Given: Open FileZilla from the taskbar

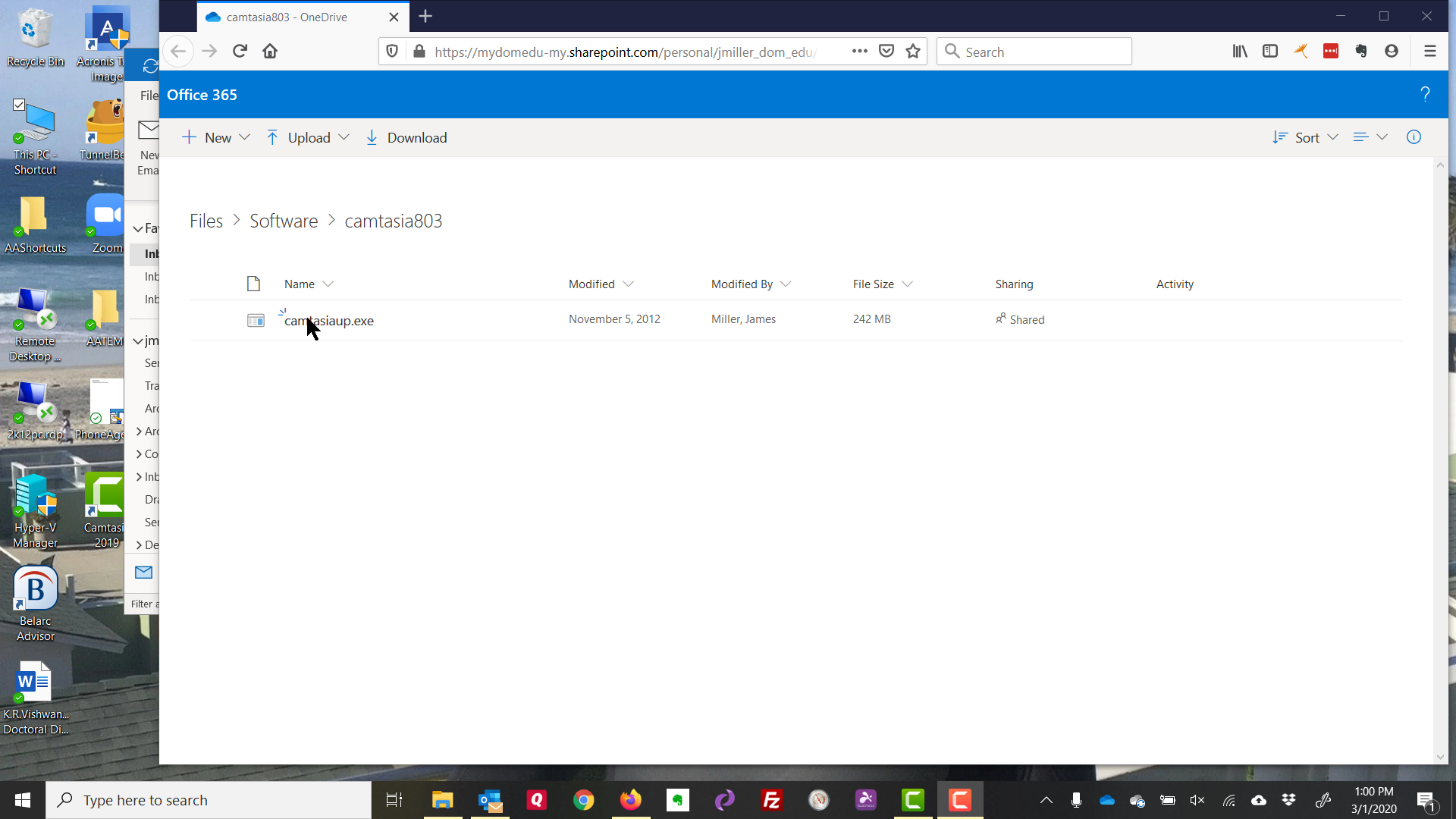Looking at the screenshot, I should (x=772, y=800).
